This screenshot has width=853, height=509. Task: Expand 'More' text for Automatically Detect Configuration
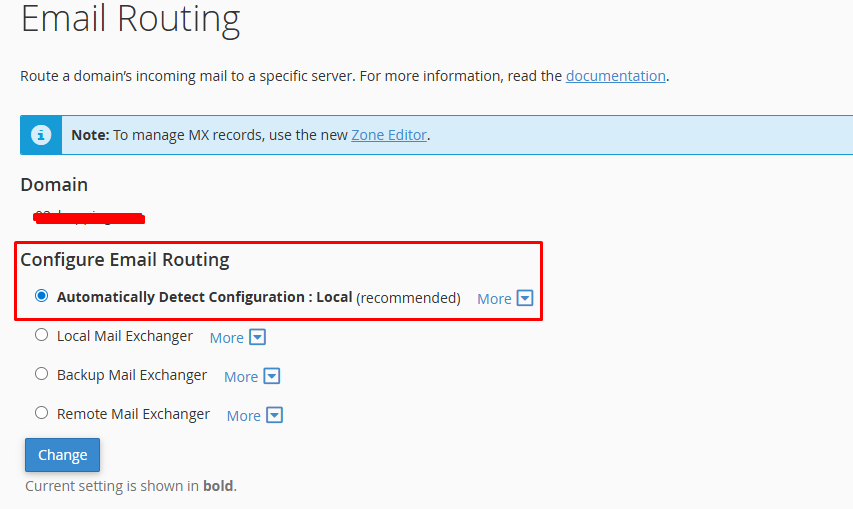pos(494,298)
